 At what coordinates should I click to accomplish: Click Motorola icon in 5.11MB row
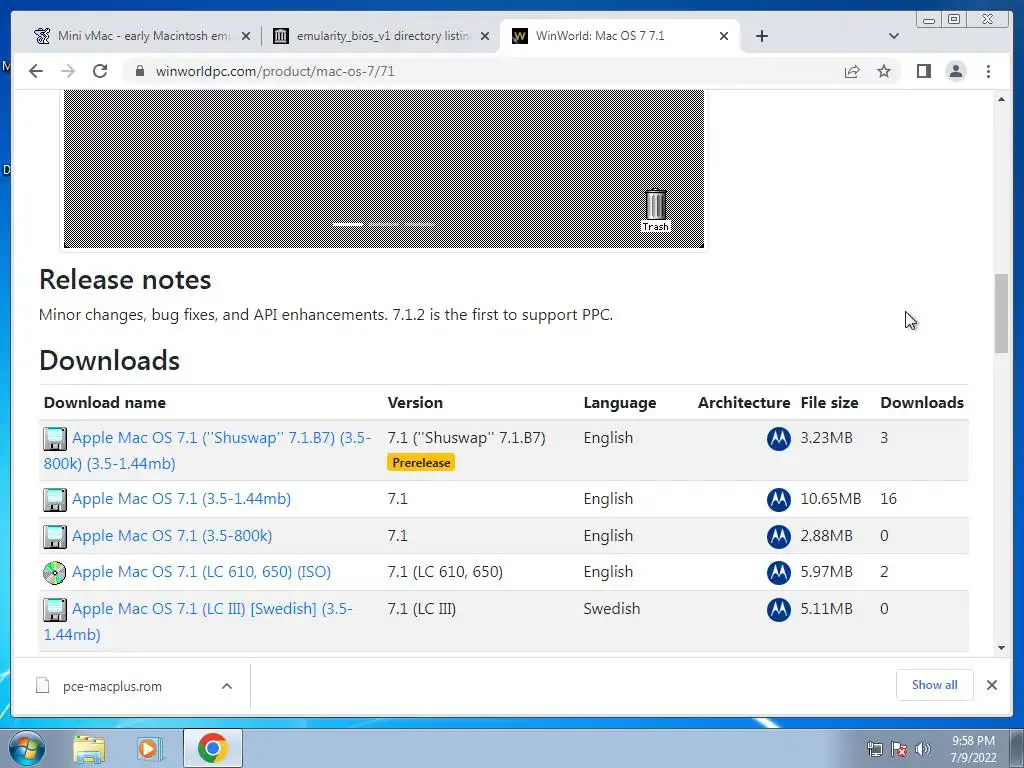(x=778, y=610)
